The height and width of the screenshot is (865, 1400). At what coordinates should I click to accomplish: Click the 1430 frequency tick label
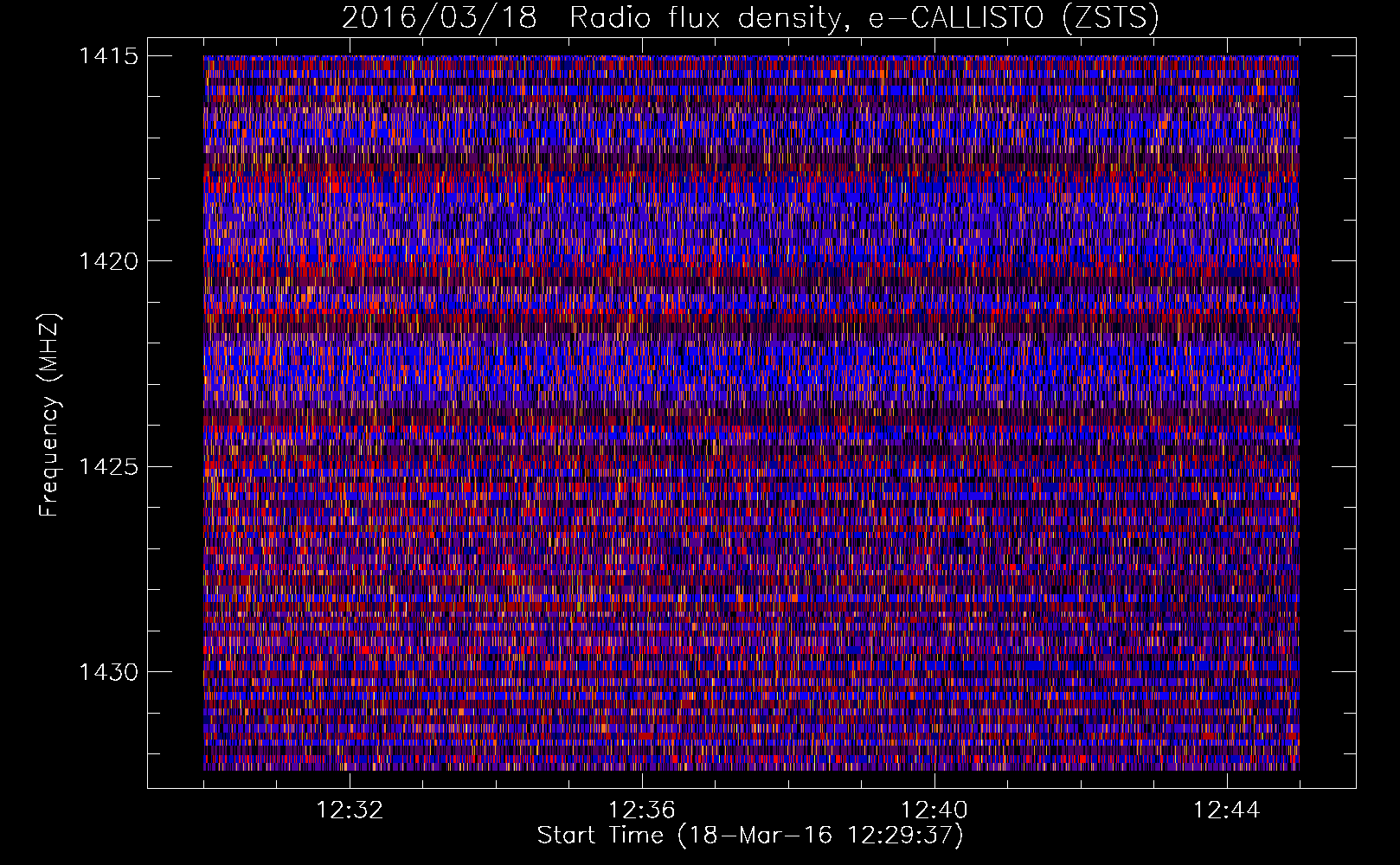click(108, 672)
